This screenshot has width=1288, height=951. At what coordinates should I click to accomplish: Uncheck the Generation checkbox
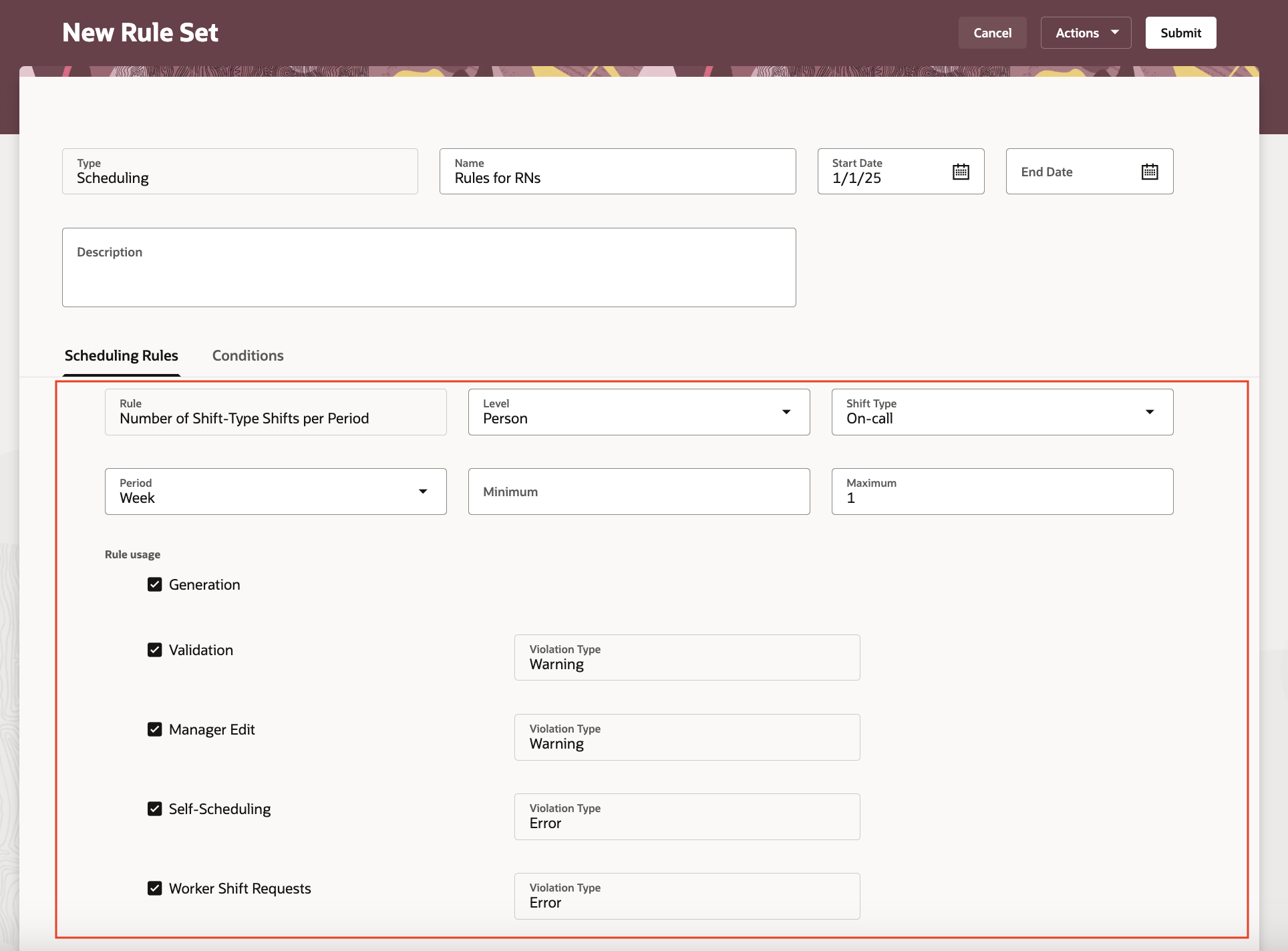coord(155,584)
